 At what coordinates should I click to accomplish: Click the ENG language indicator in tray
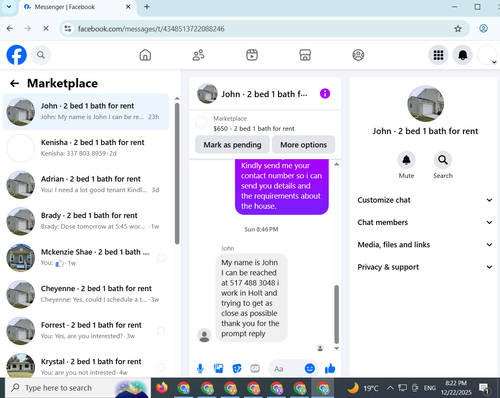pyautogui.click(x=430, y=388)
